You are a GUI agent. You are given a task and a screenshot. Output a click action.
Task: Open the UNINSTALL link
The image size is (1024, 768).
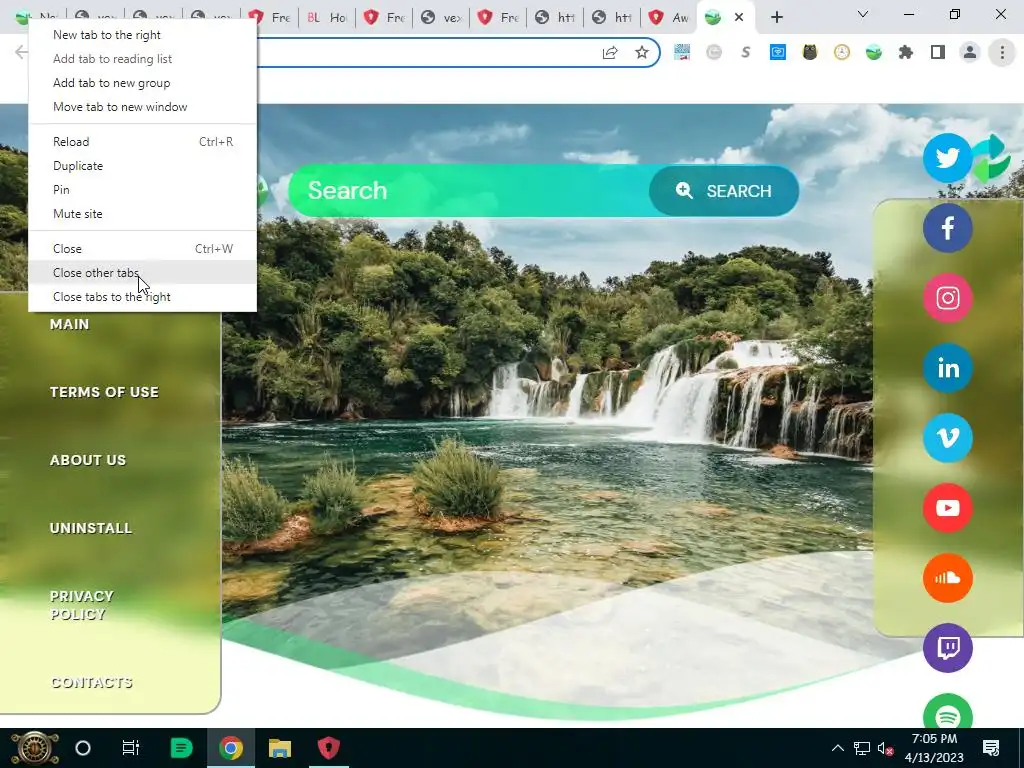[x=91, y=528]
